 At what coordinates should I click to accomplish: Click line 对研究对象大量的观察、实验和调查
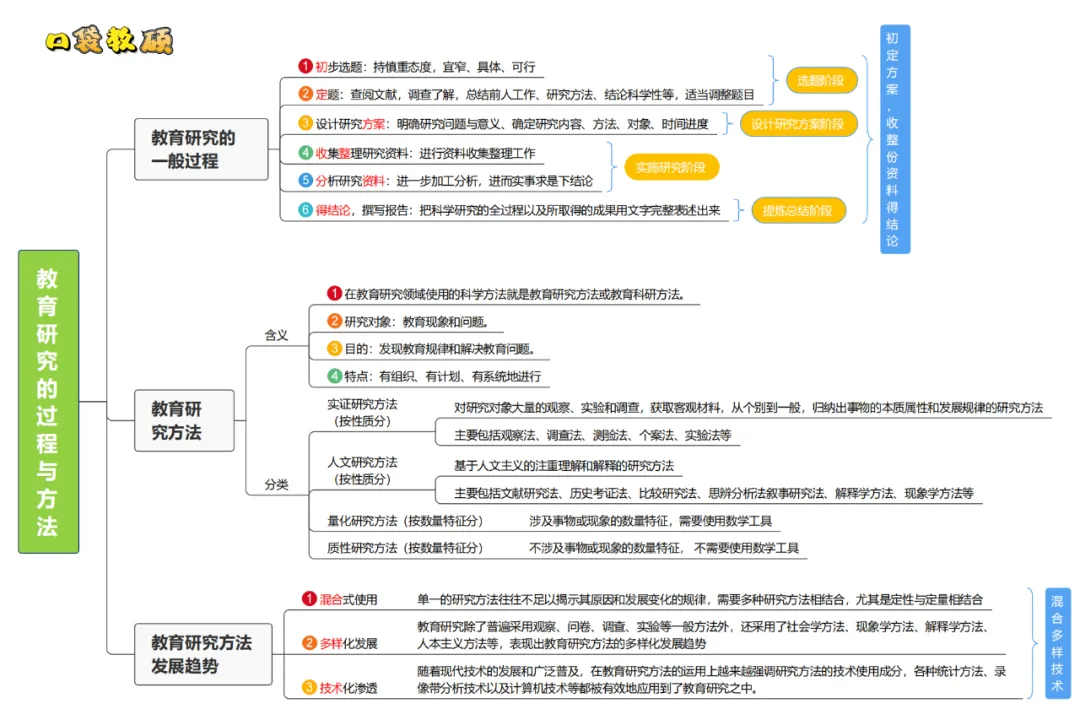[748, 408]
